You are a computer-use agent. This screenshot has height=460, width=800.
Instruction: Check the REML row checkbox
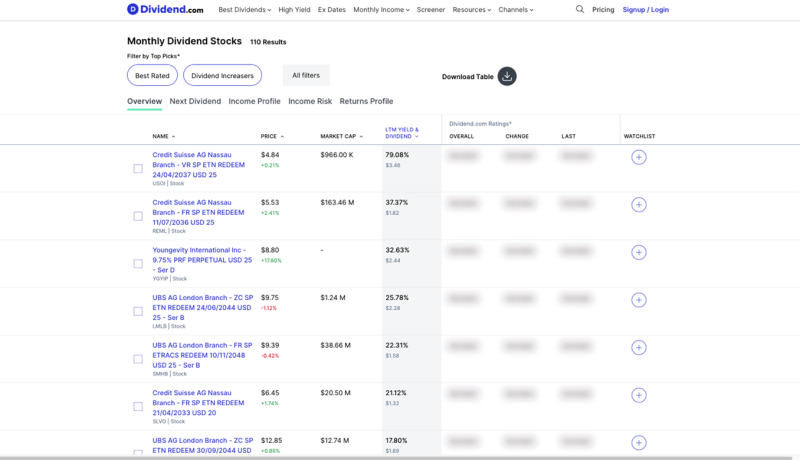coord(138,216)
